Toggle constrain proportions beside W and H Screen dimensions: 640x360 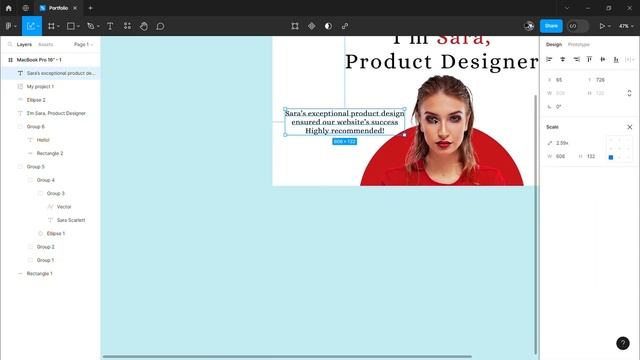[629, 93]
